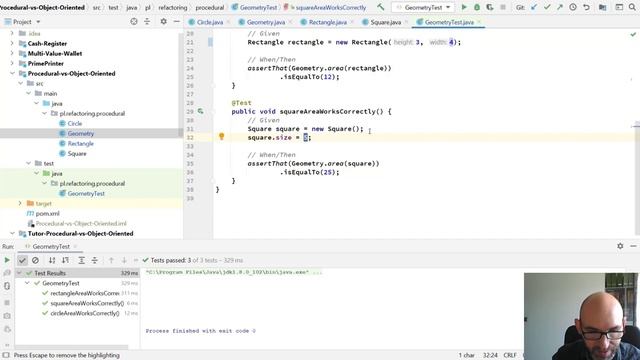Commit changes with Git checkmark icon

(547, 7)
